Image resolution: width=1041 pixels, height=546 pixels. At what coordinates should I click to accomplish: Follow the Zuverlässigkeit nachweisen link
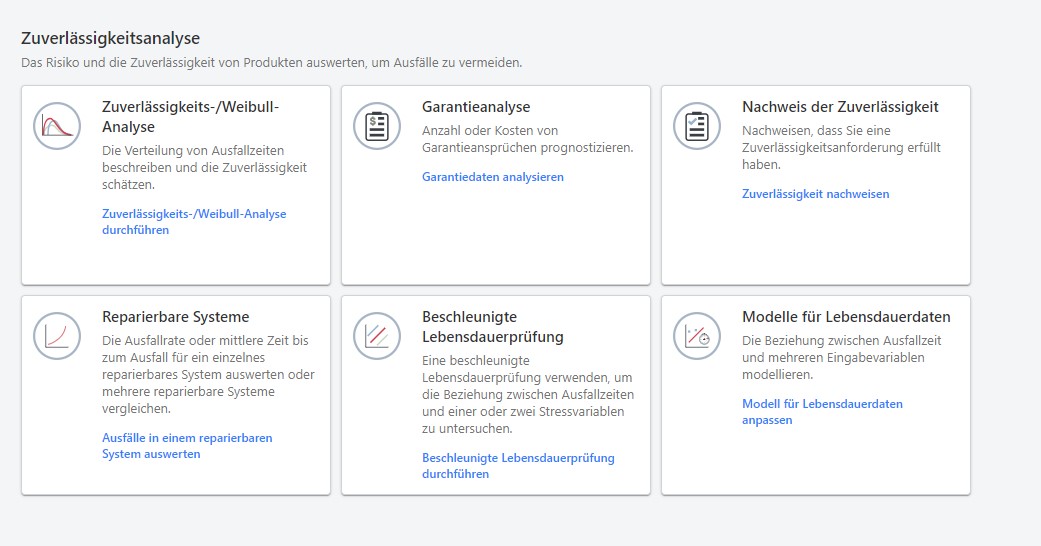[x=815, y=194]
